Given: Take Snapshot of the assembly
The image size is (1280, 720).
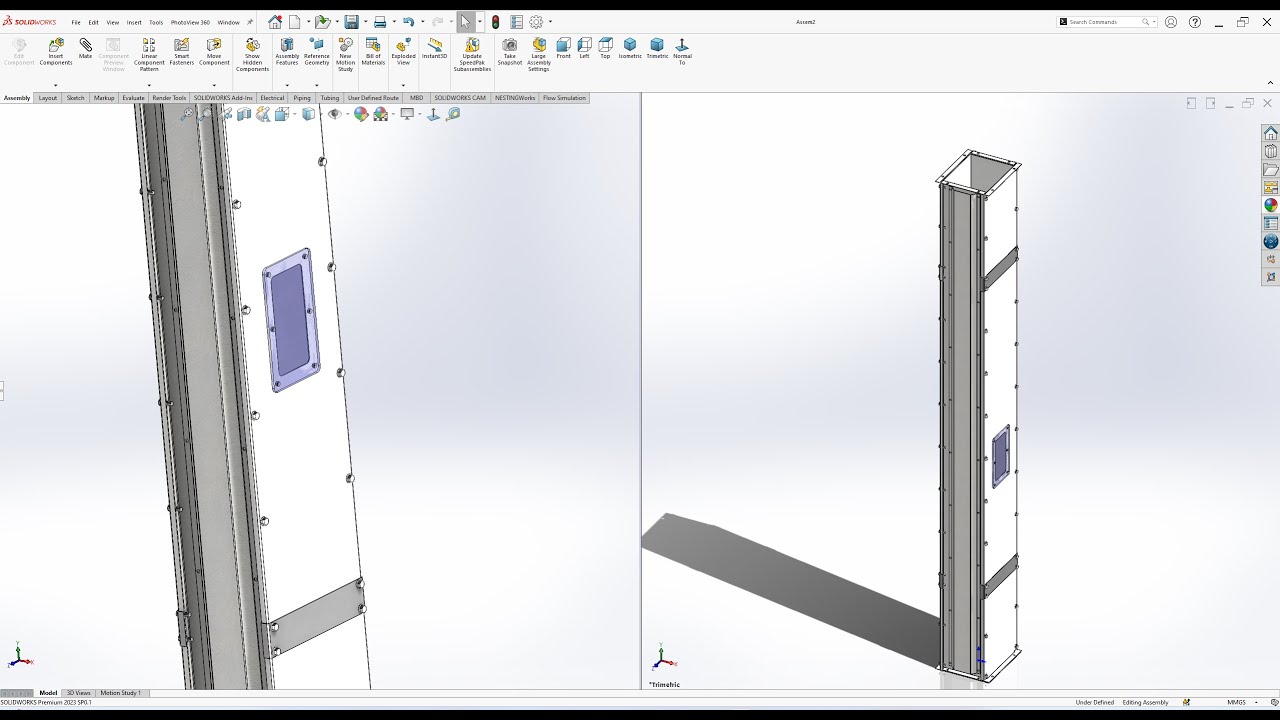Looking at the screenshot, I should click(510, 52).
